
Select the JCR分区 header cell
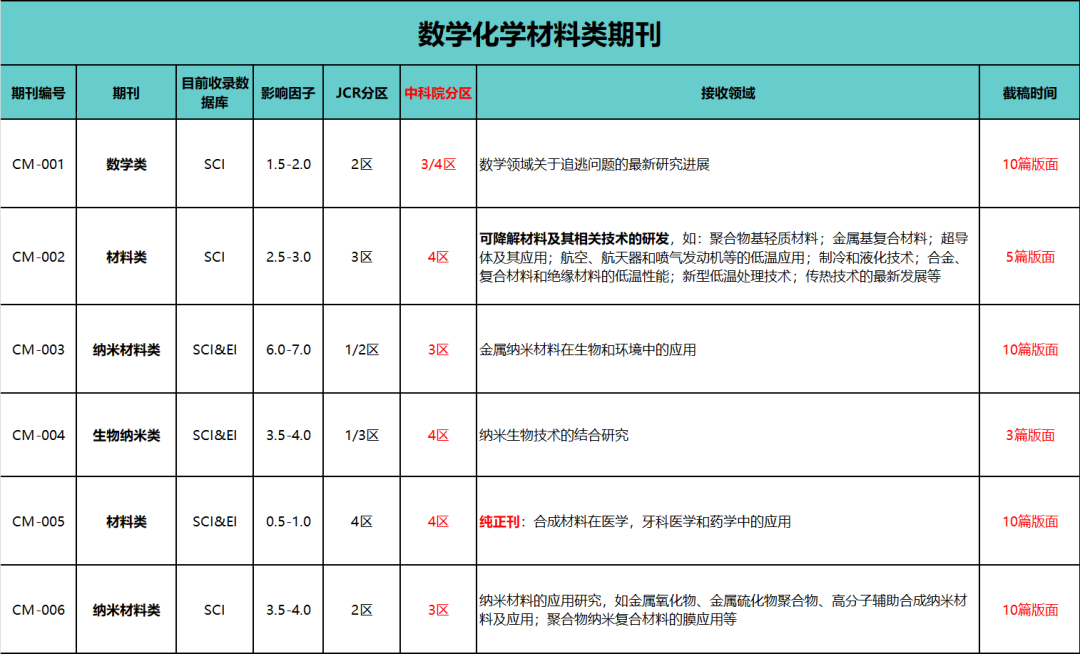coord(362,93)
